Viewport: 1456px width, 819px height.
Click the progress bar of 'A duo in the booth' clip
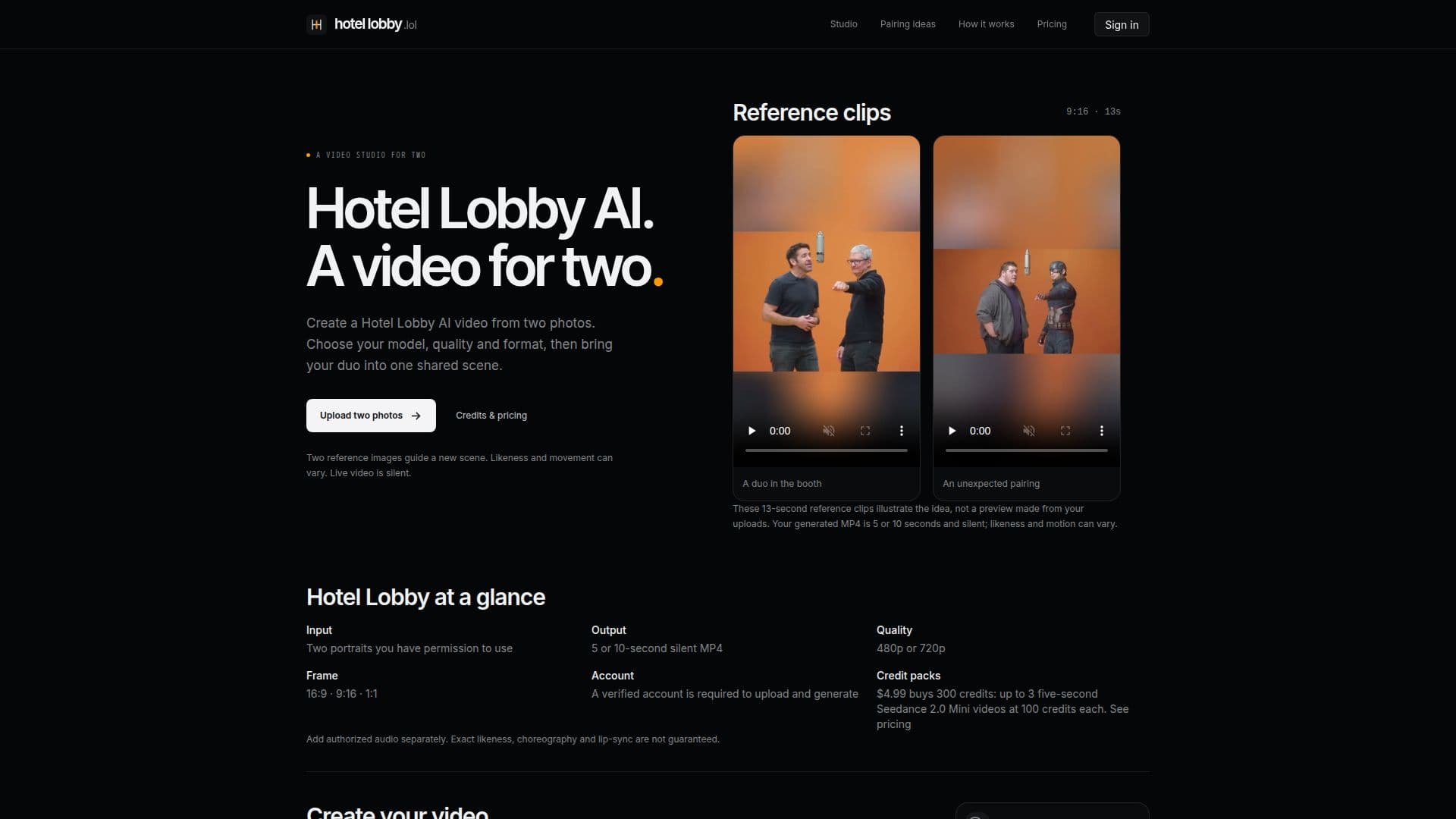coord(827,450)
